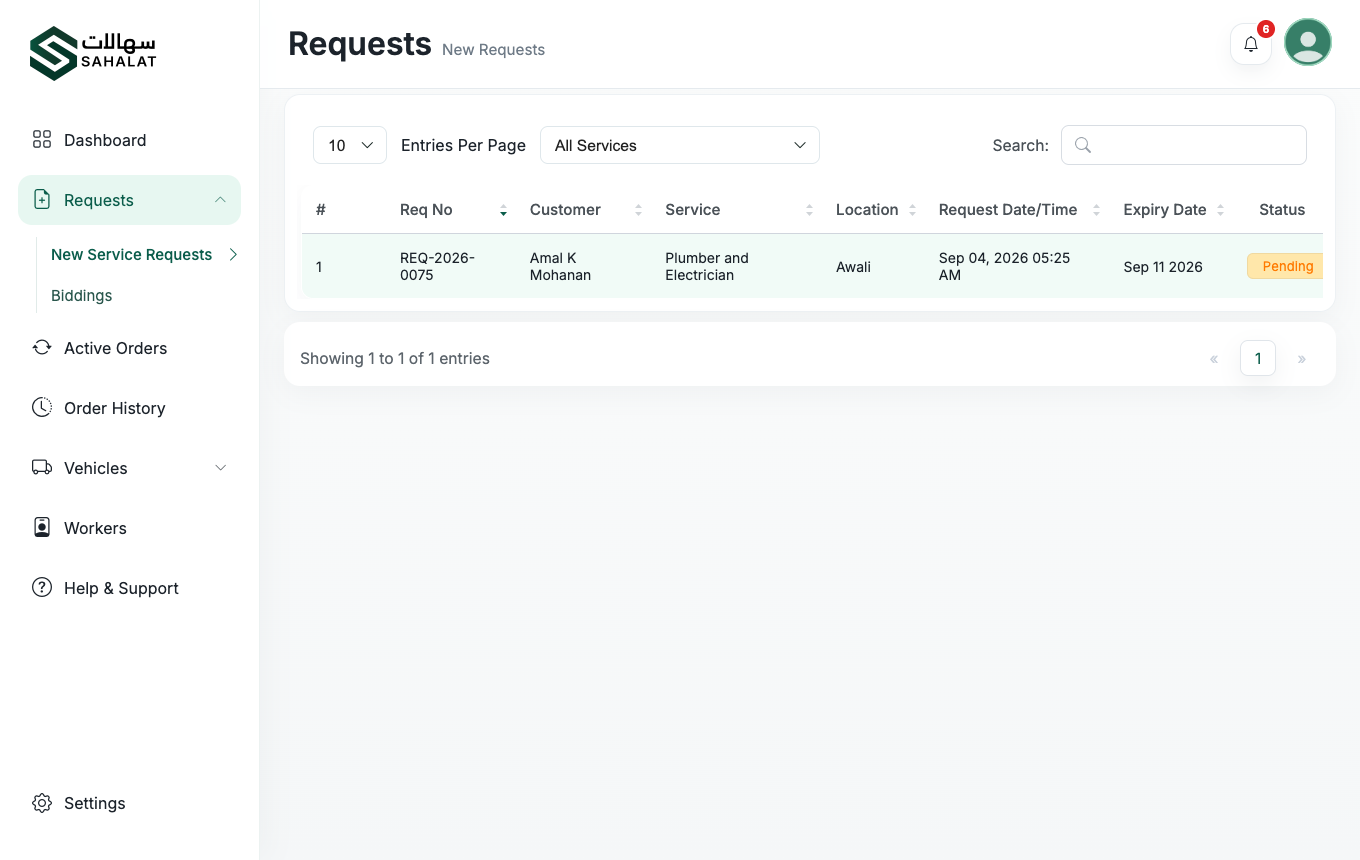
Task: Open the notifications bell
Action: click(x=1250, y=44)
